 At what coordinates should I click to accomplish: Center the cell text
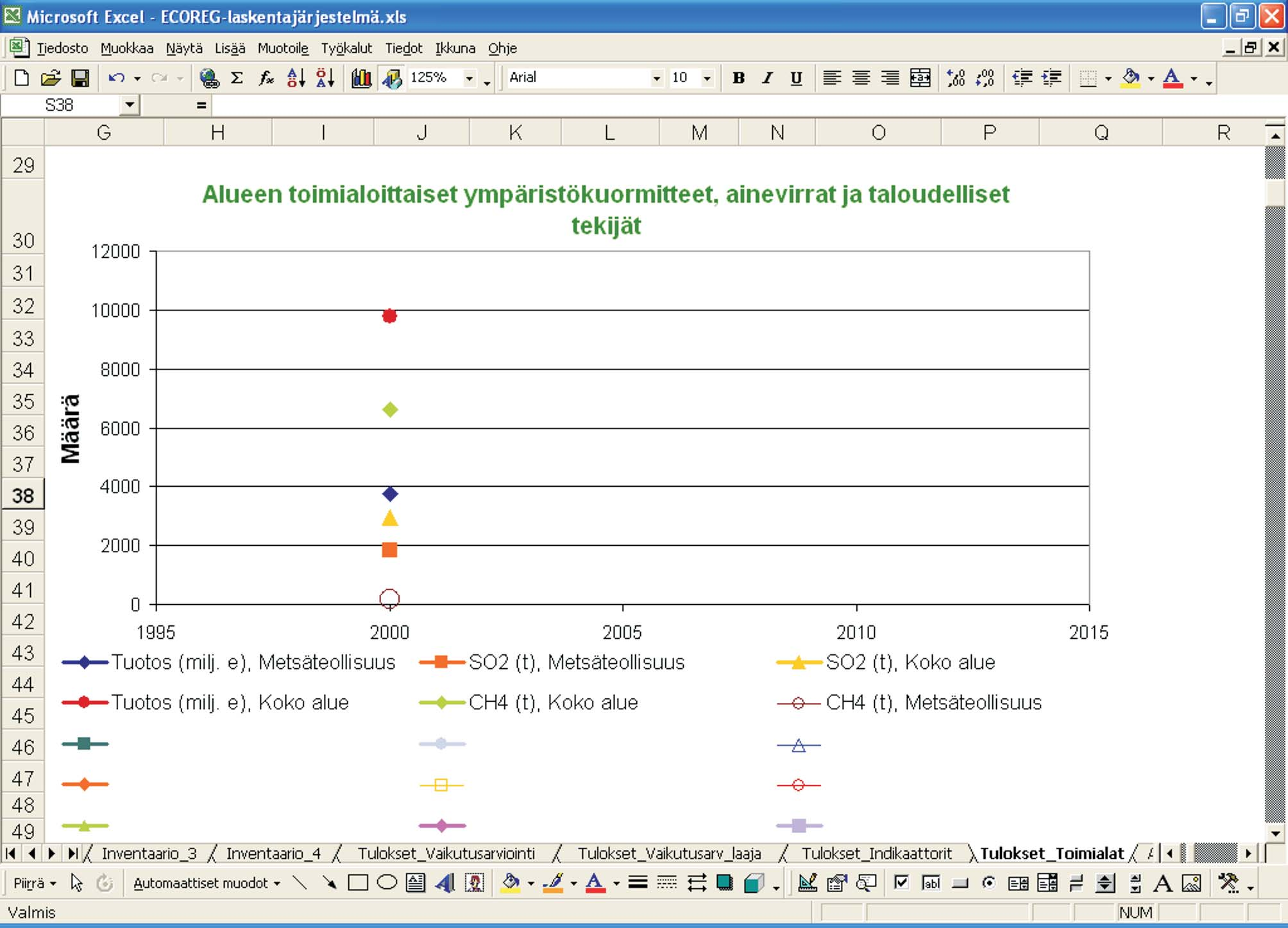[861, 78]
